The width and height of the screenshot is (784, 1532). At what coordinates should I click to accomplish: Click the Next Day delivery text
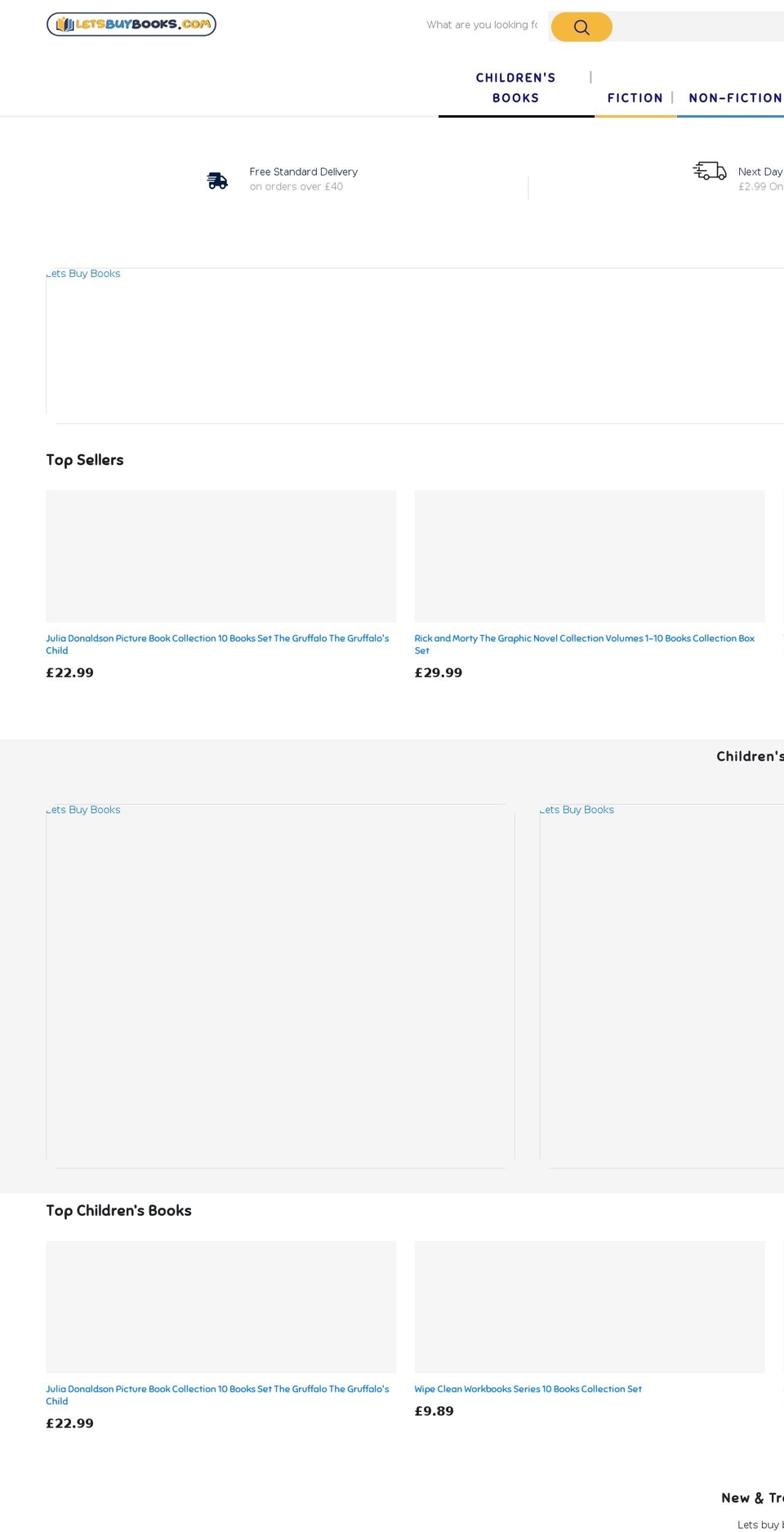tap(760, 172)
